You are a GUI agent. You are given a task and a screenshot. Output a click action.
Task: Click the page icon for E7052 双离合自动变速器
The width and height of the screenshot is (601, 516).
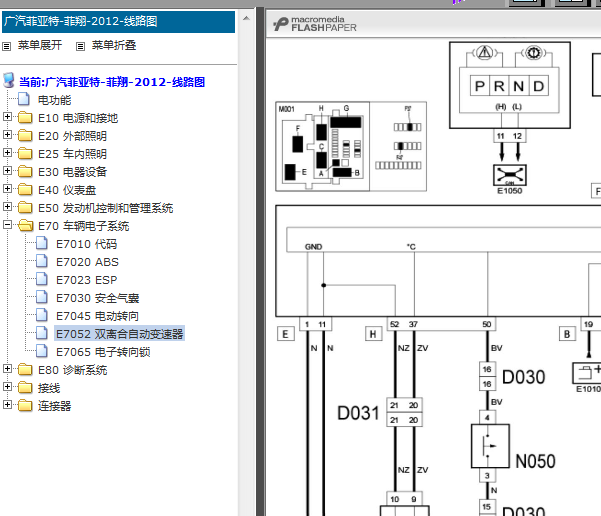tap(42, 333)
